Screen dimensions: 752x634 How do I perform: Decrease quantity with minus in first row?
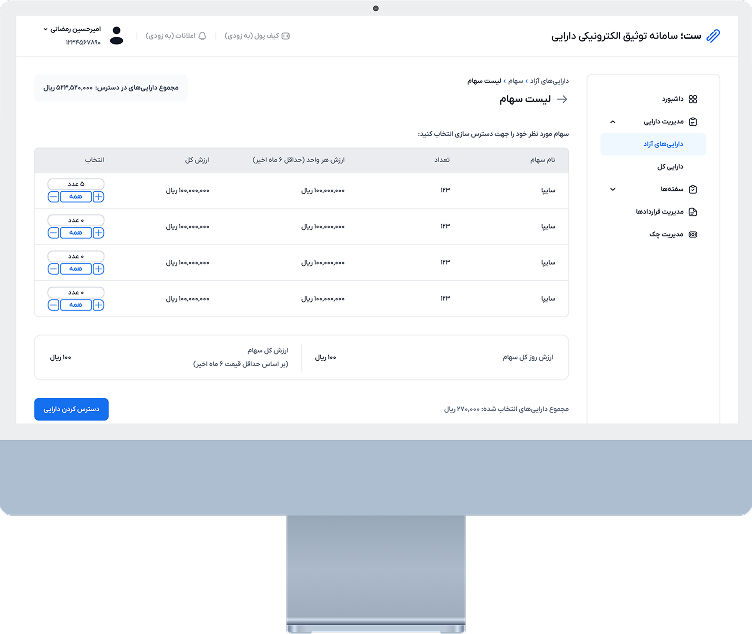[53, 197]
